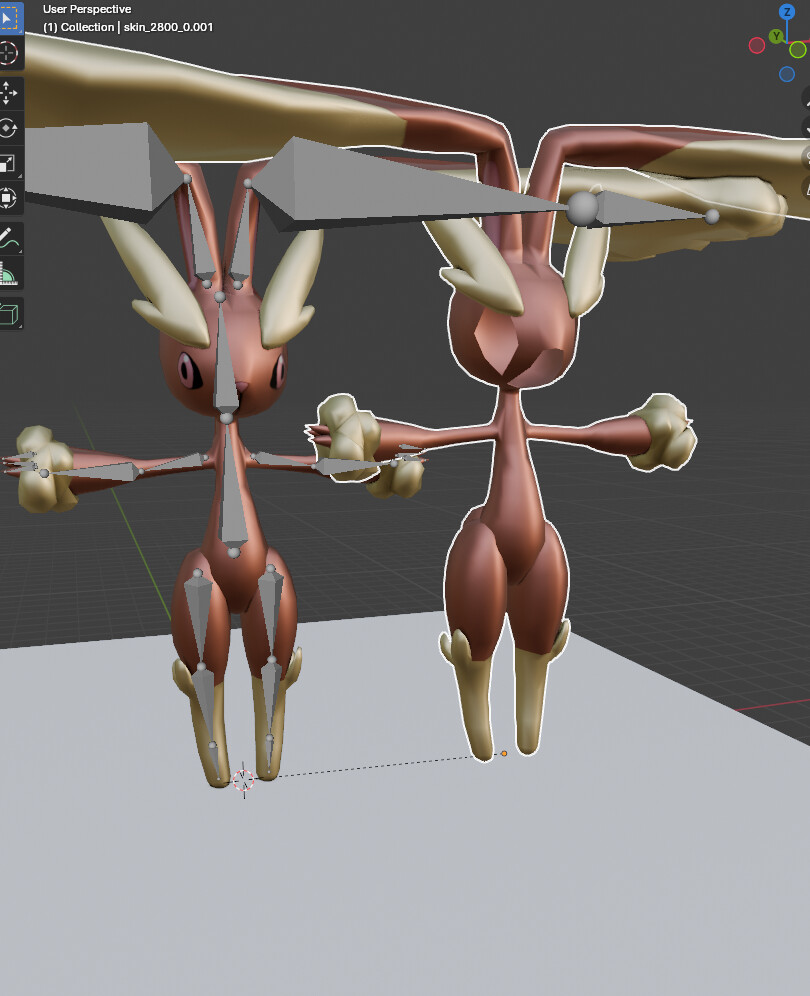Viewport: 810px width, 996px height.
Task: Pick the Rotate tool
Action: coord(9,128)
